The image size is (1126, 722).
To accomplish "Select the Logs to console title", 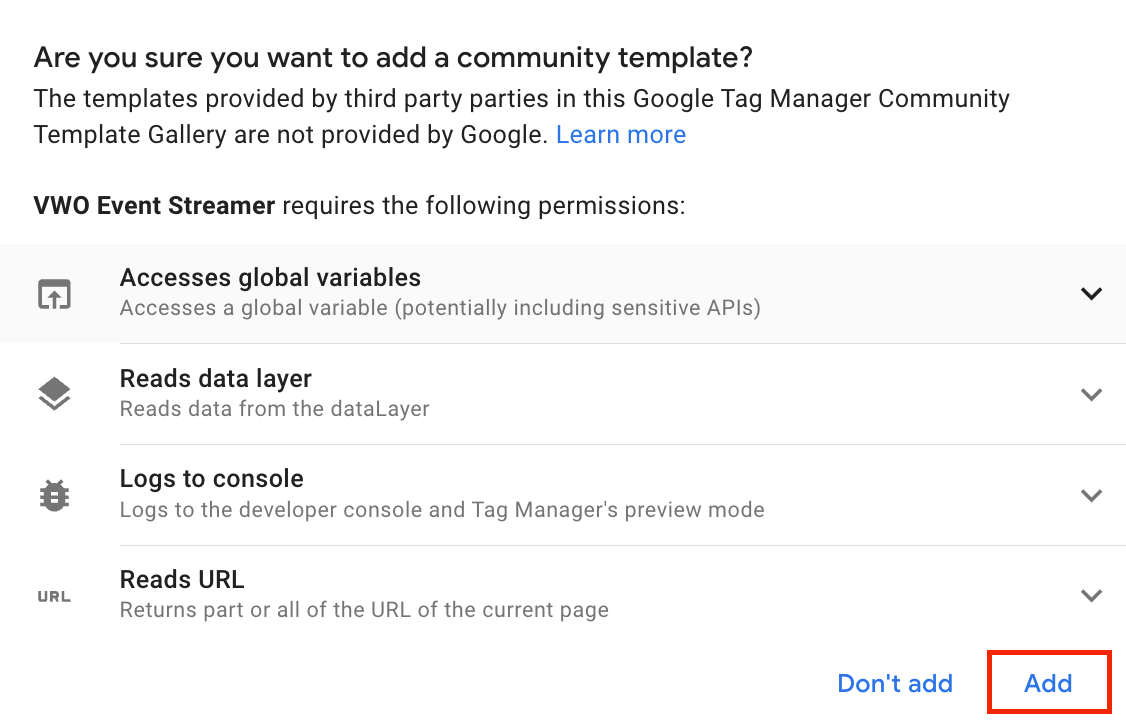I will point(211,478).
